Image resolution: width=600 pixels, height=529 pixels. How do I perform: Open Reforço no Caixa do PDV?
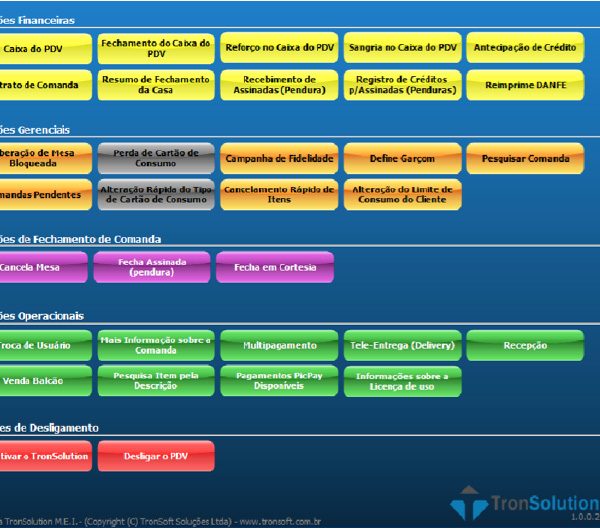pos(278,48)
